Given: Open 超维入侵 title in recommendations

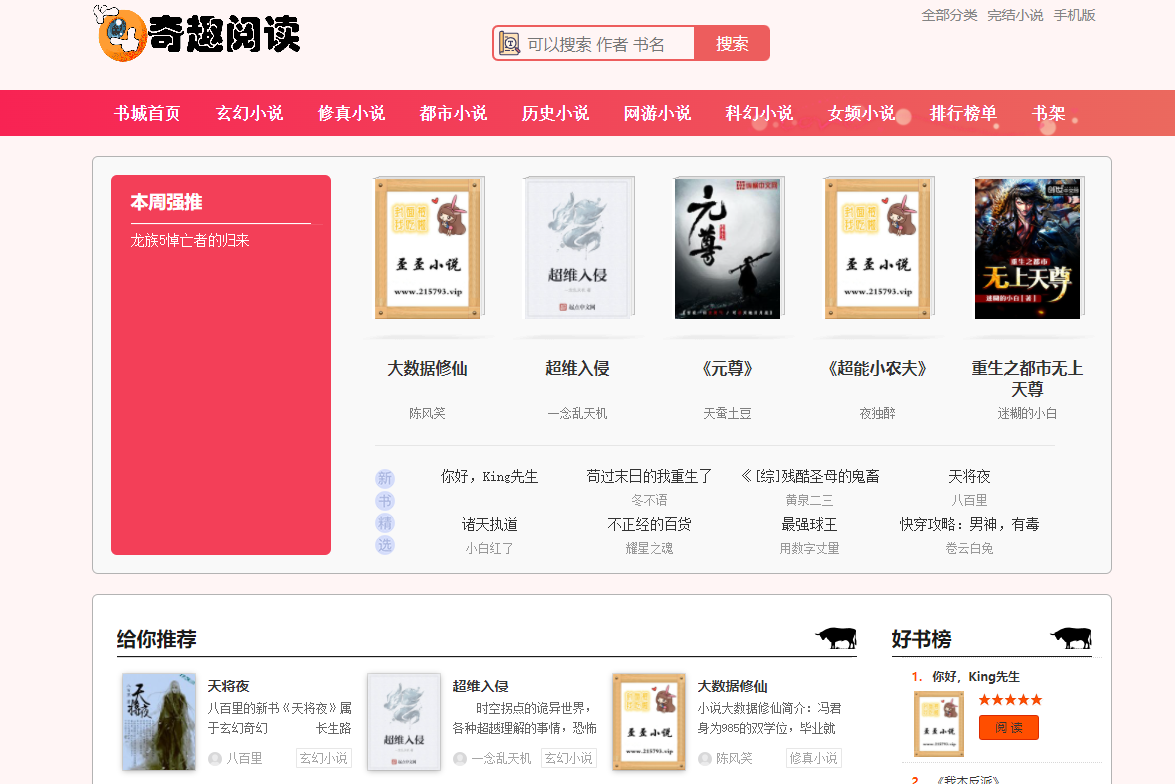Looking at the screenshot, I should pos(480,686).
